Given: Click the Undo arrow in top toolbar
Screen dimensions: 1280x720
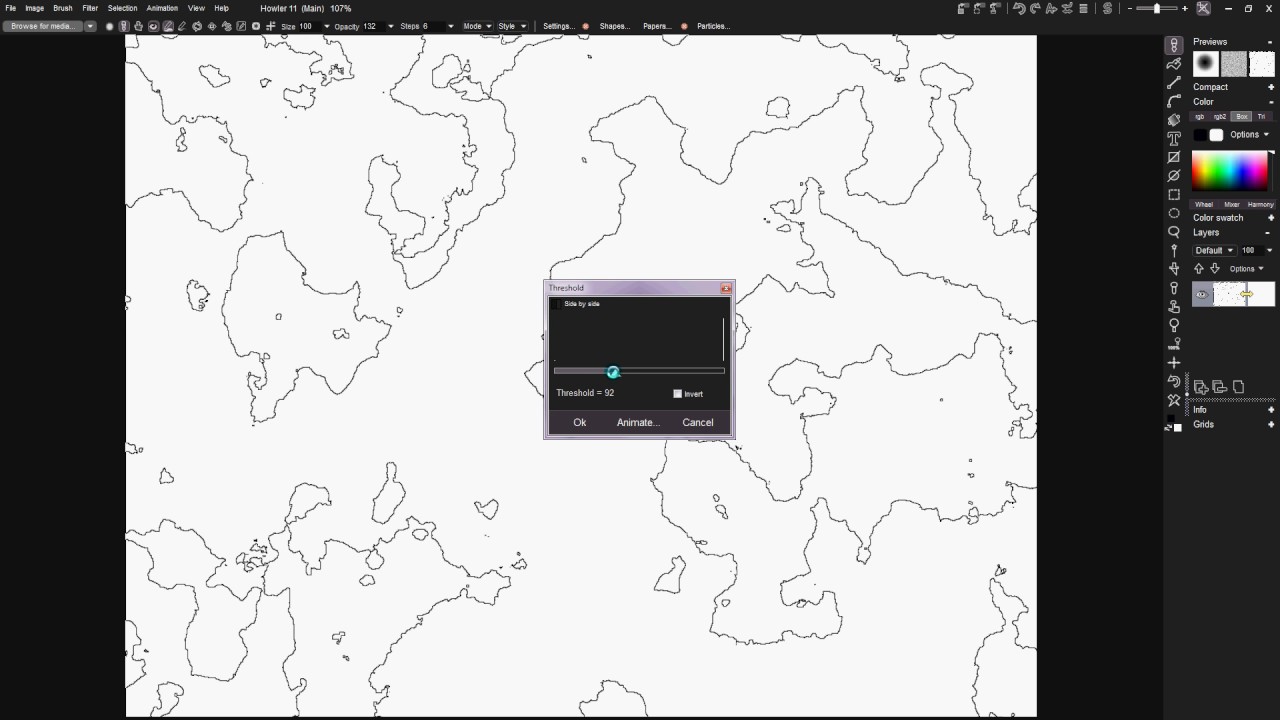Looking at the screenshot, I should (x=1019, y=8).
